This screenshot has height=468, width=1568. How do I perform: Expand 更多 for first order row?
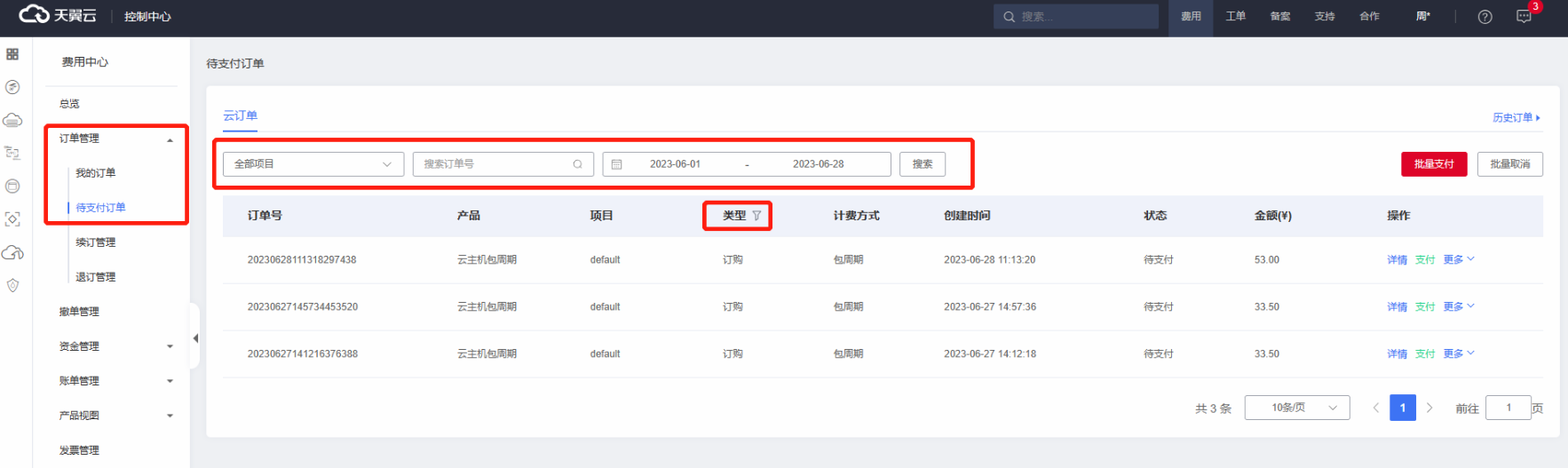point(1458,259)
